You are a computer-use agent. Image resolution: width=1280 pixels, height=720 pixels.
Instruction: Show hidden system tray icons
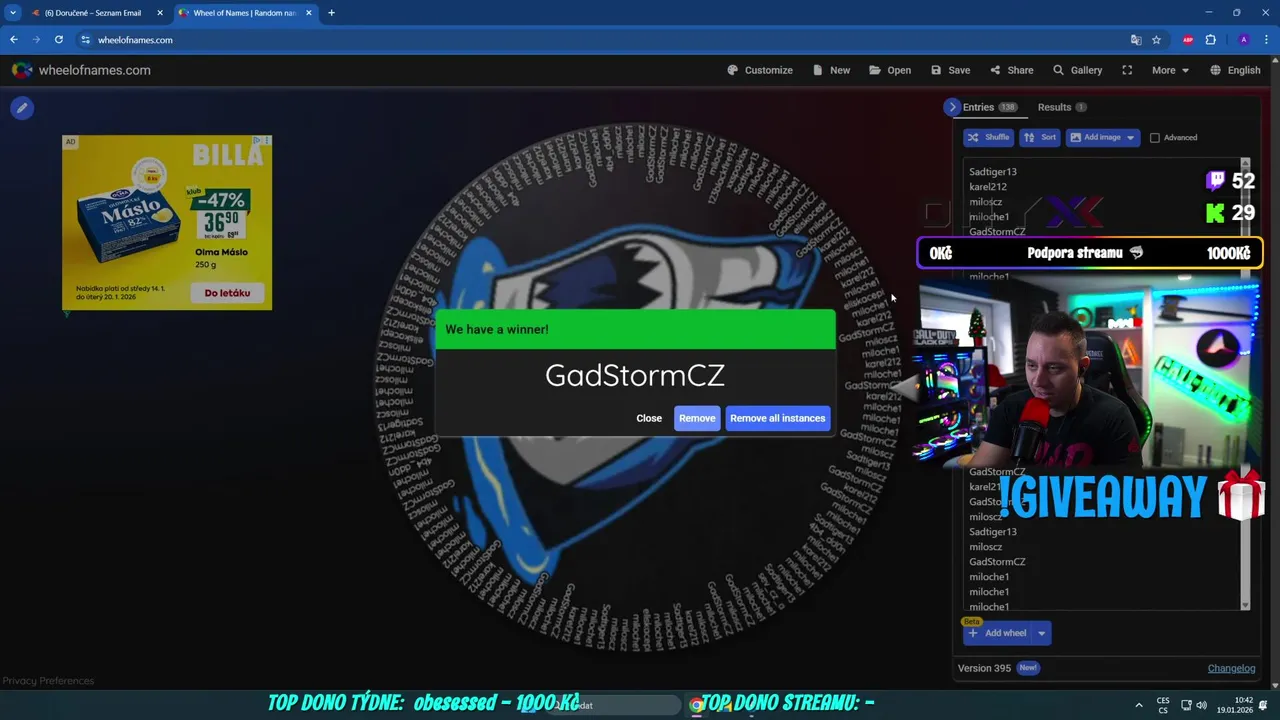point(1138,705)
